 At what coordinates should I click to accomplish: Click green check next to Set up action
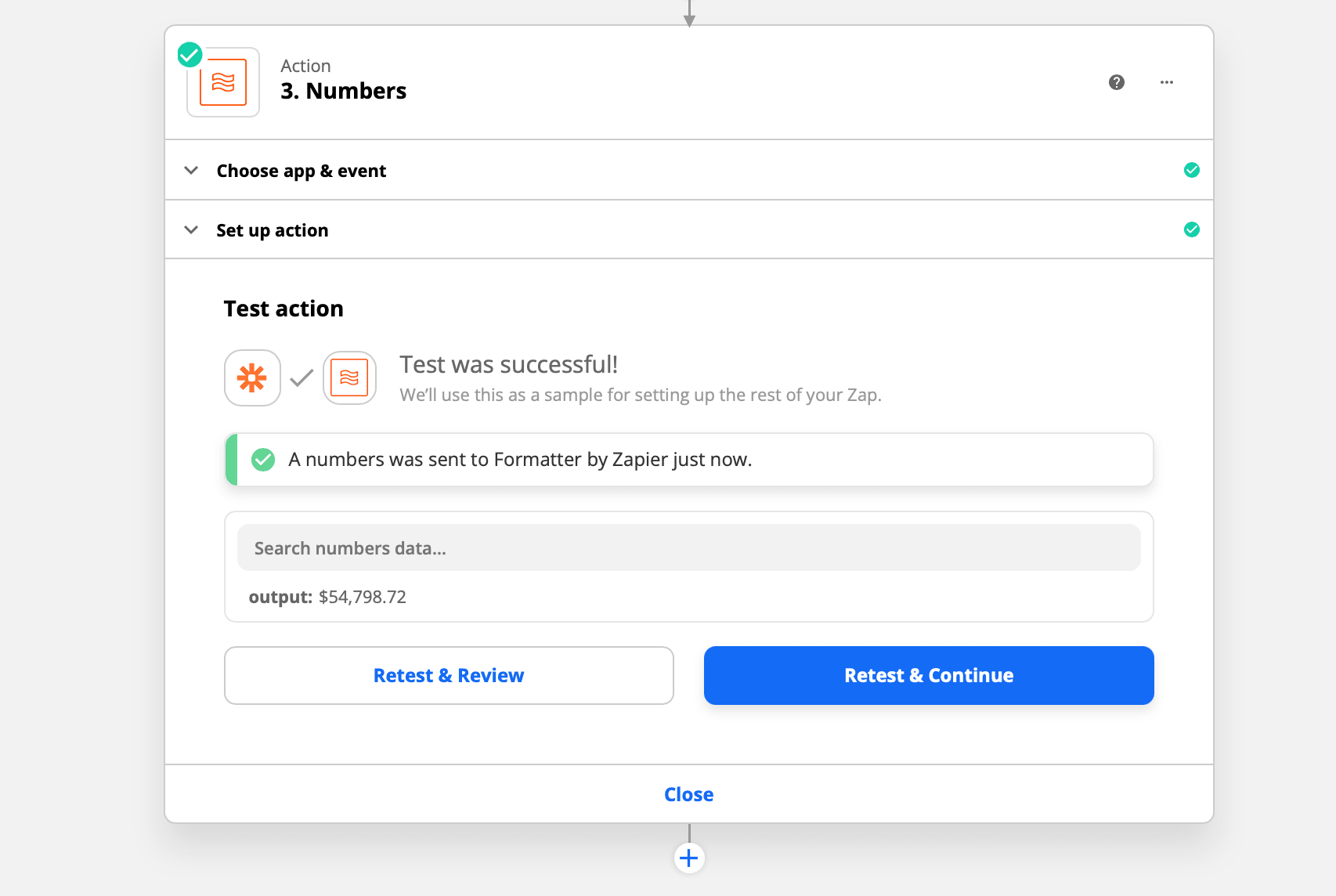(x=1191, y=229)
